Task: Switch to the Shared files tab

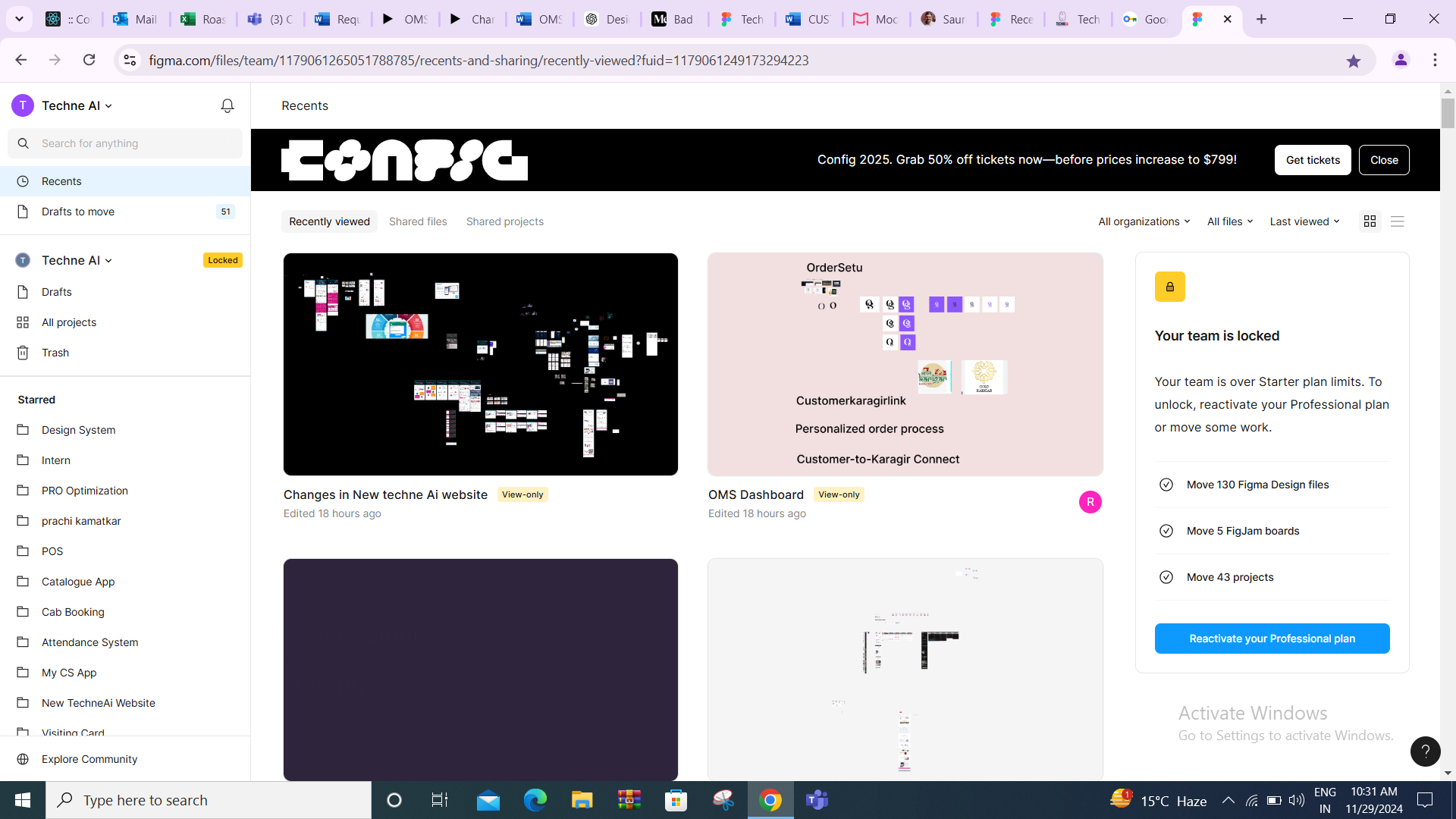Action: click(x=418, y=221)
